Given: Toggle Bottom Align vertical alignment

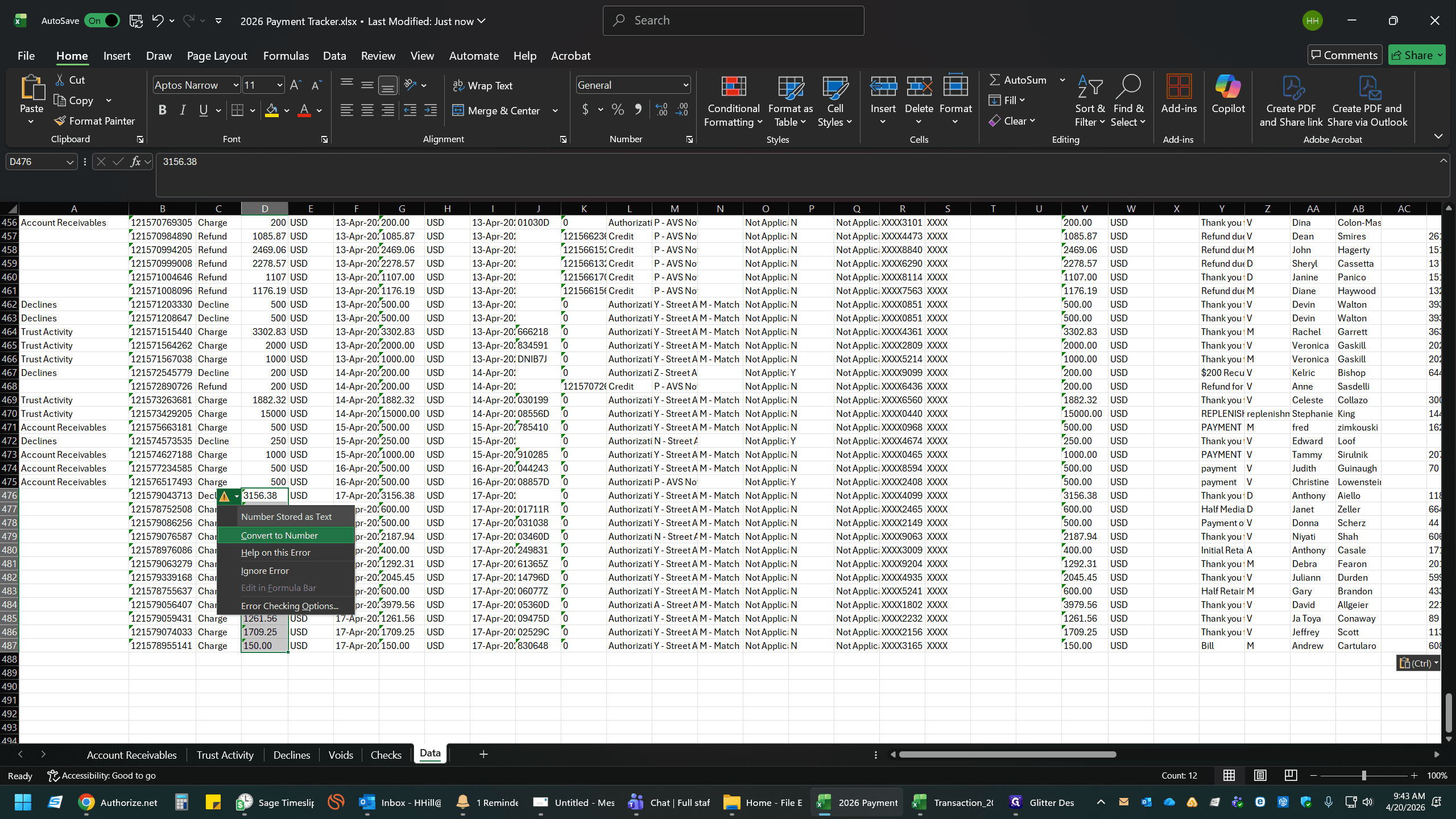Looking at the screenshot, I should (x=388, y=85).
